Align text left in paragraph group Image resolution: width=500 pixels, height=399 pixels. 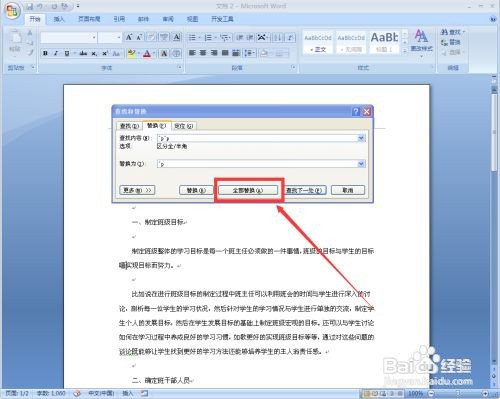click(x=192, y=53)
